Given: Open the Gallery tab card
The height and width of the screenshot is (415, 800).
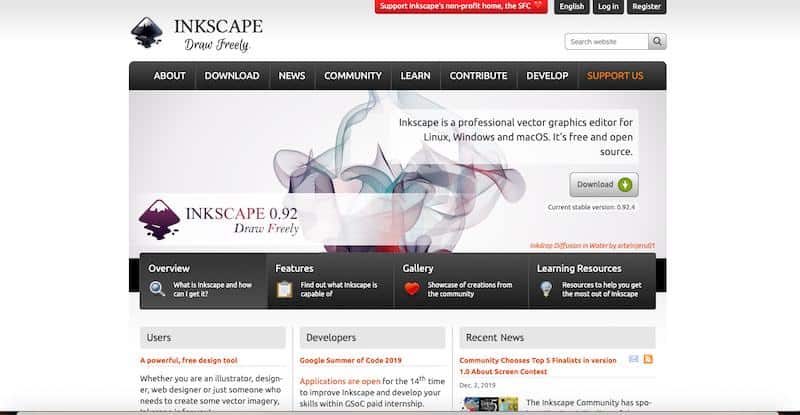Looking at the screenshot, I should 461,281.
